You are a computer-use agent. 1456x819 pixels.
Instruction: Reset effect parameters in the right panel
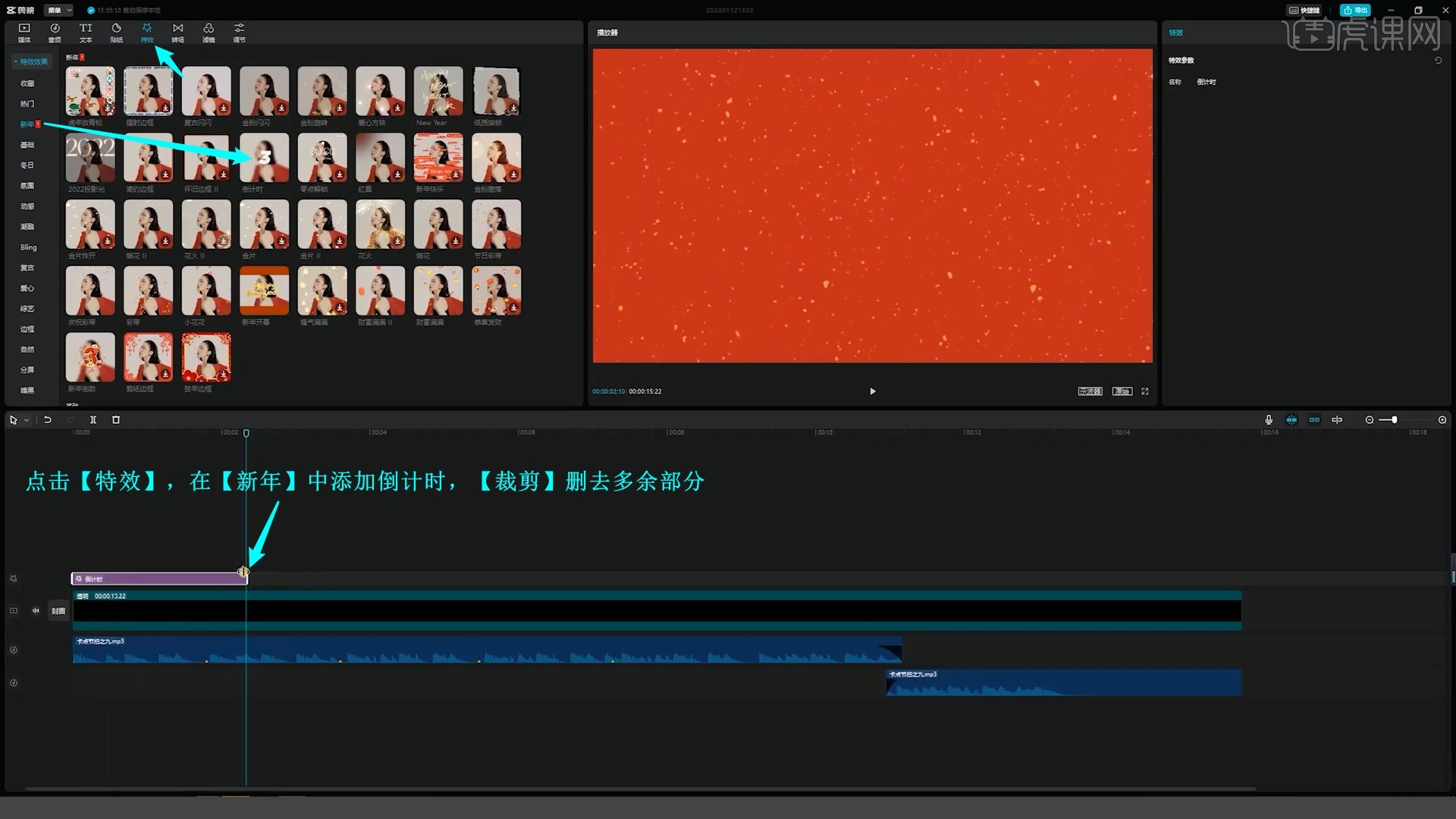1438,60
